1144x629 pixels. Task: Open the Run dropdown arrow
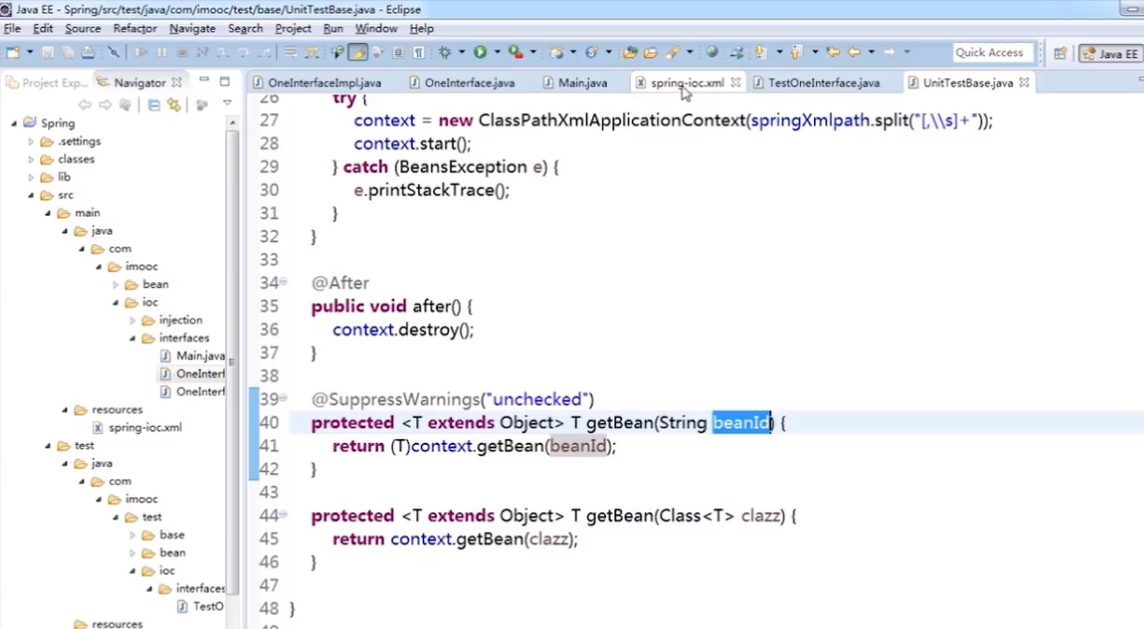click(498, 52)
